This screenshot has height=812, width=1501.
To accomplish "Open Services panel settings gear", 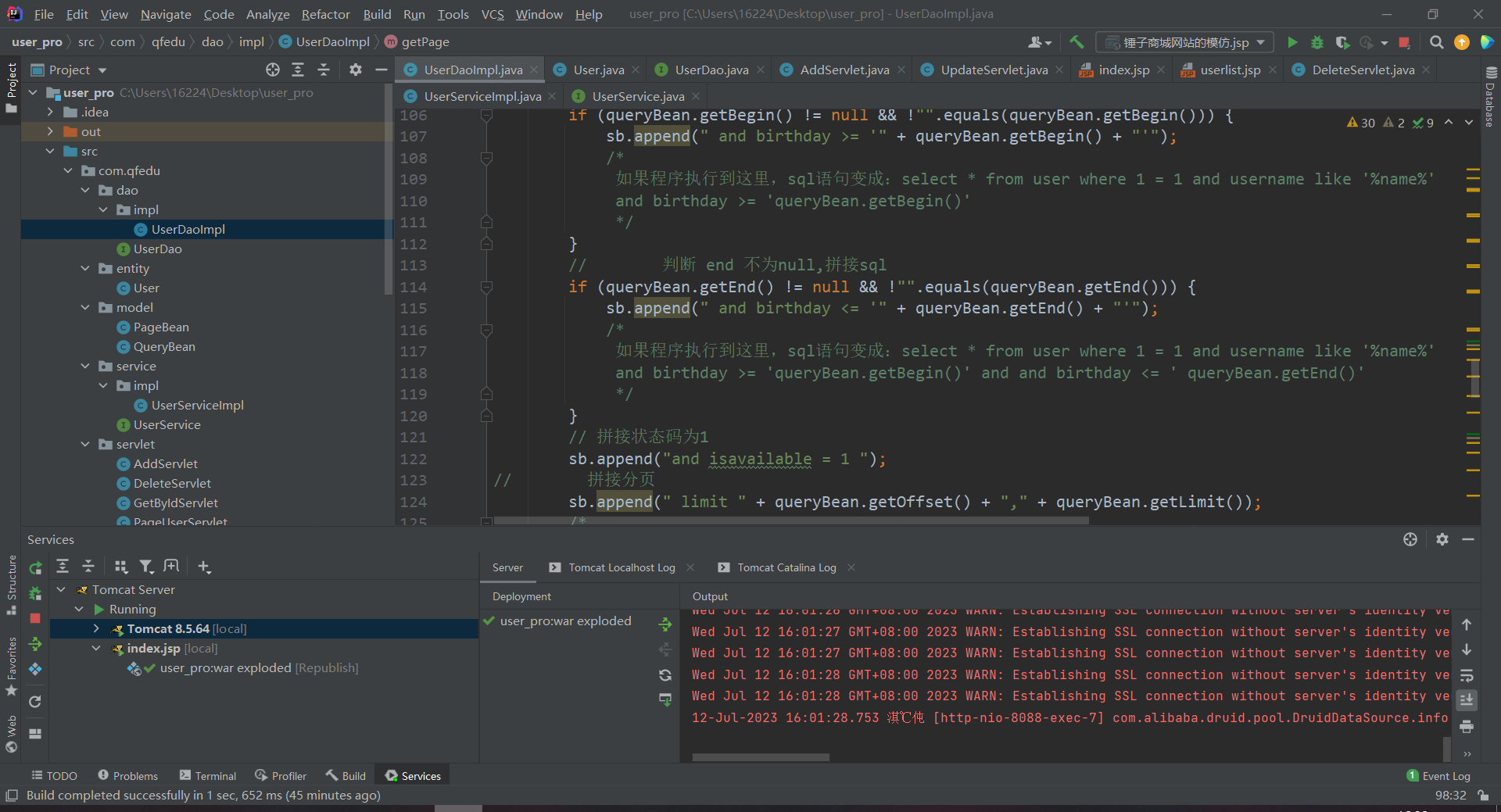I will point(1442,539).
